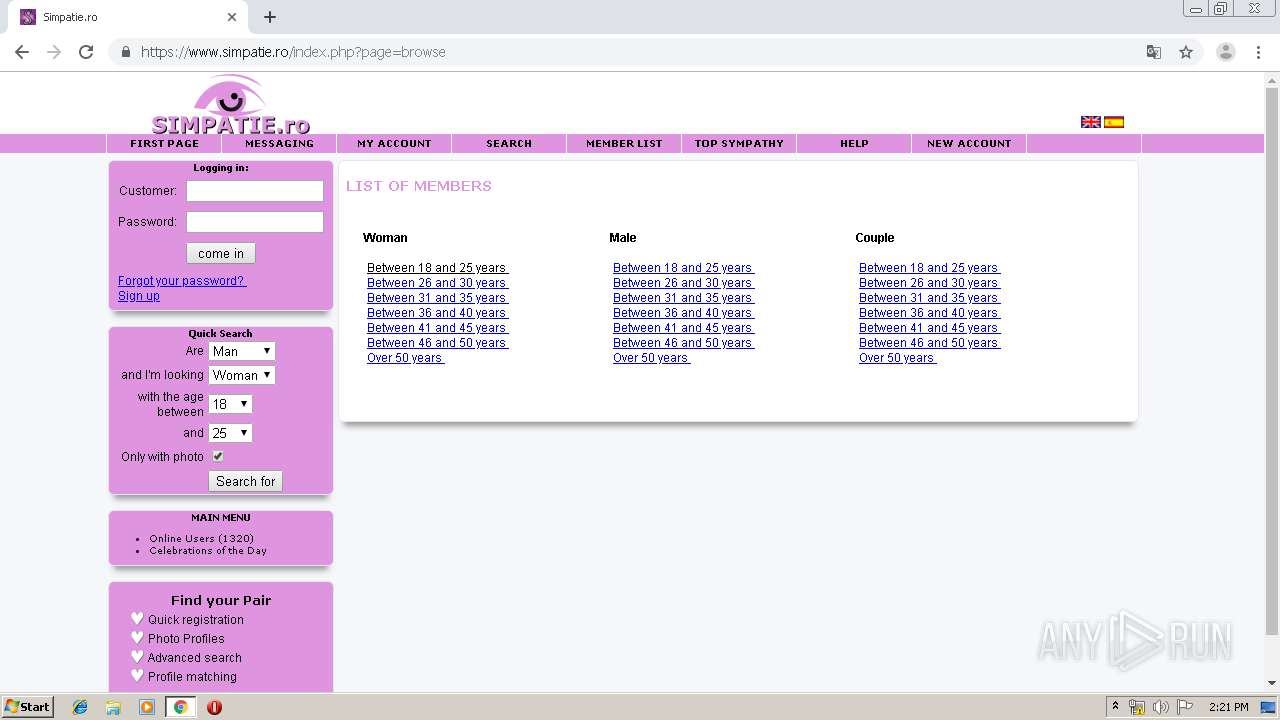1280x720 pixels.
Task: Go to FIRST PAGE menu item
Action: 164,143
